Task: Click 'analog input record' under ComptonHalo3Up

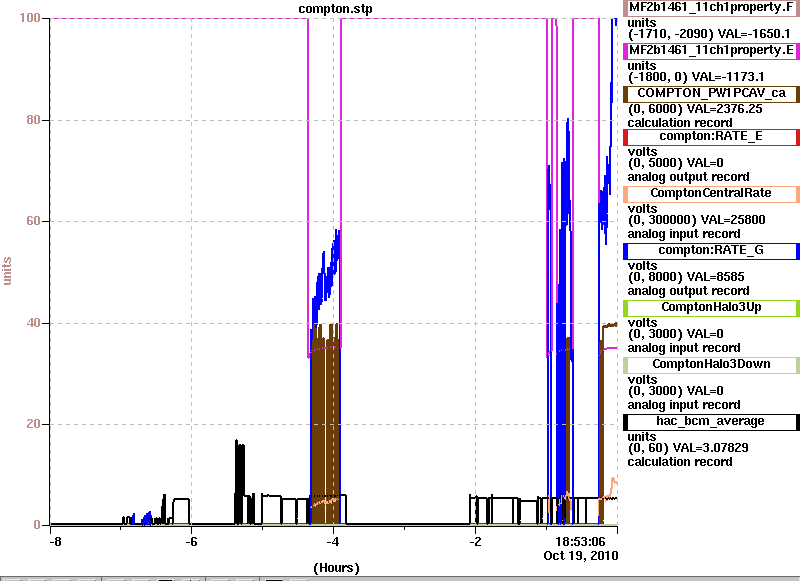Action: (684, 348)
